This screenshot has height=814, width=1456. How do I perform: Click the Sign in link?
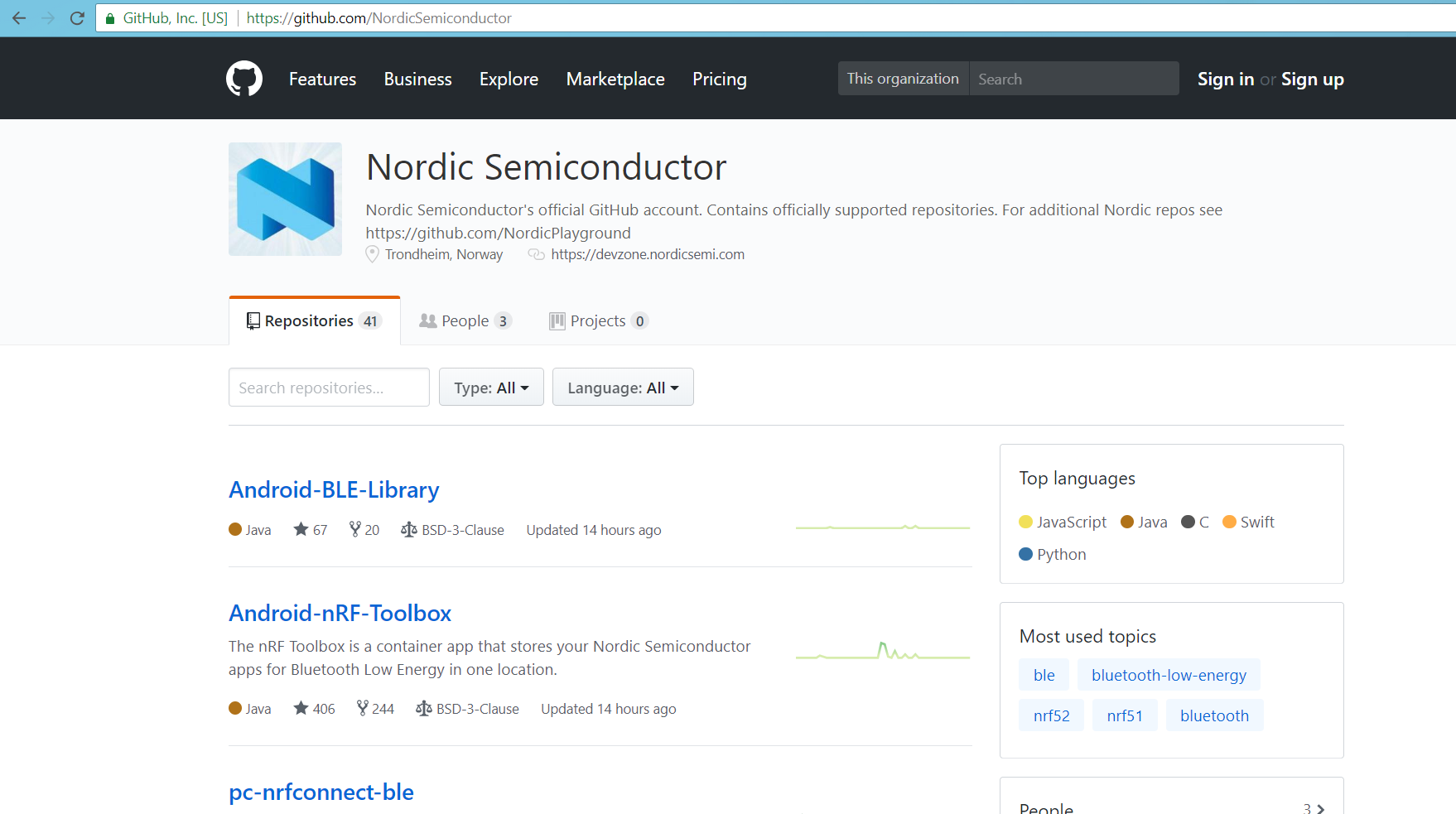(1226, 79)
